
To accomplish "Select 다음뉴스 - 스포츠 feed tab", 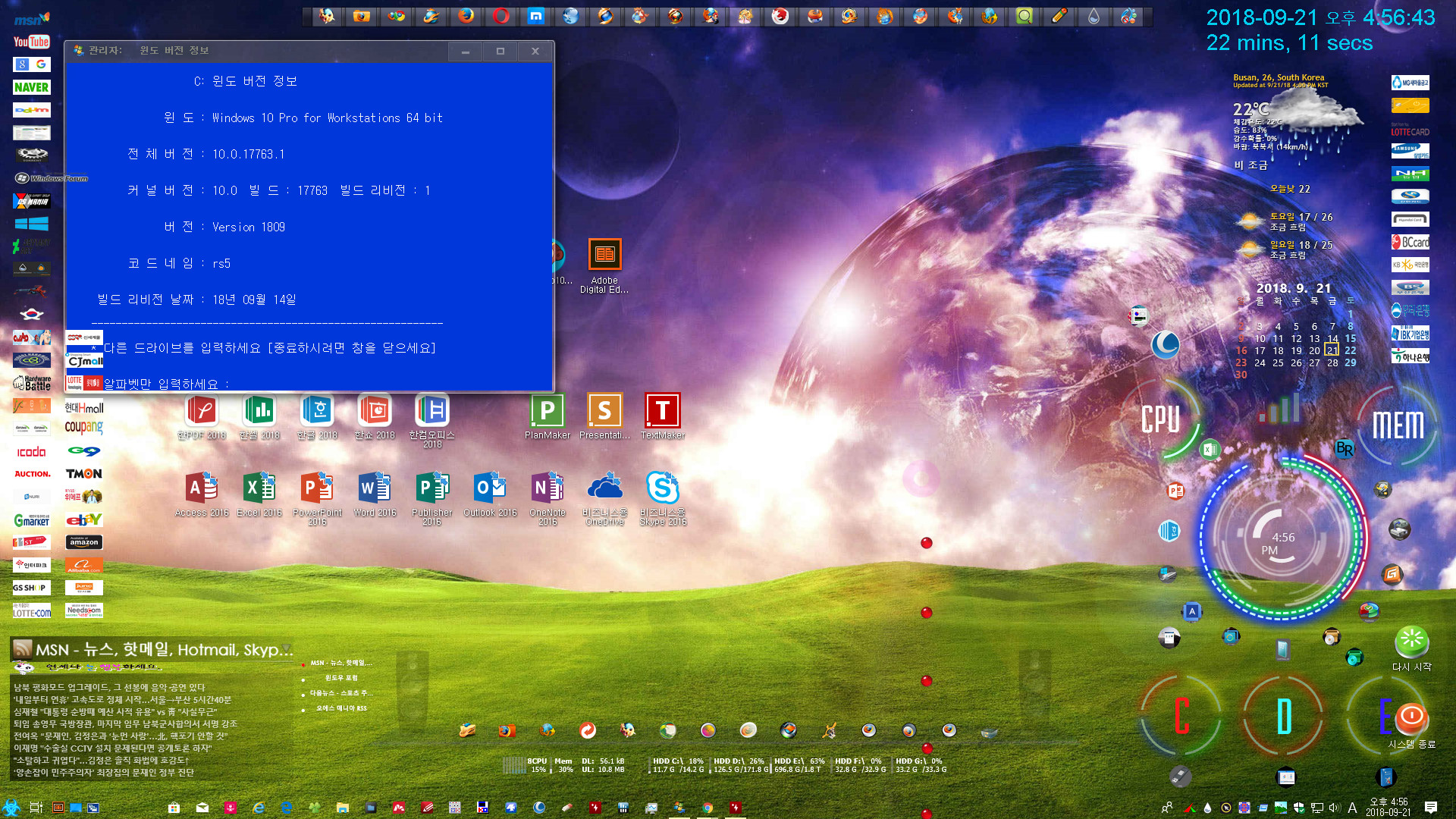I will click(x=340, y=693).
